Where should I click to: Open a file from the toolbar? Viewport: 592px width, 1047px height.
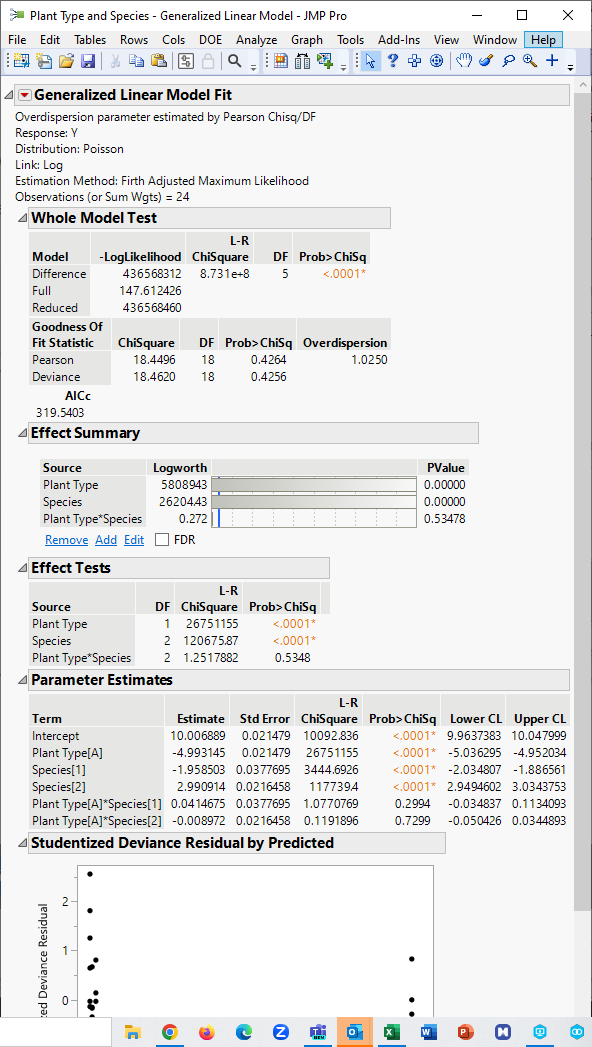point(66,61)
